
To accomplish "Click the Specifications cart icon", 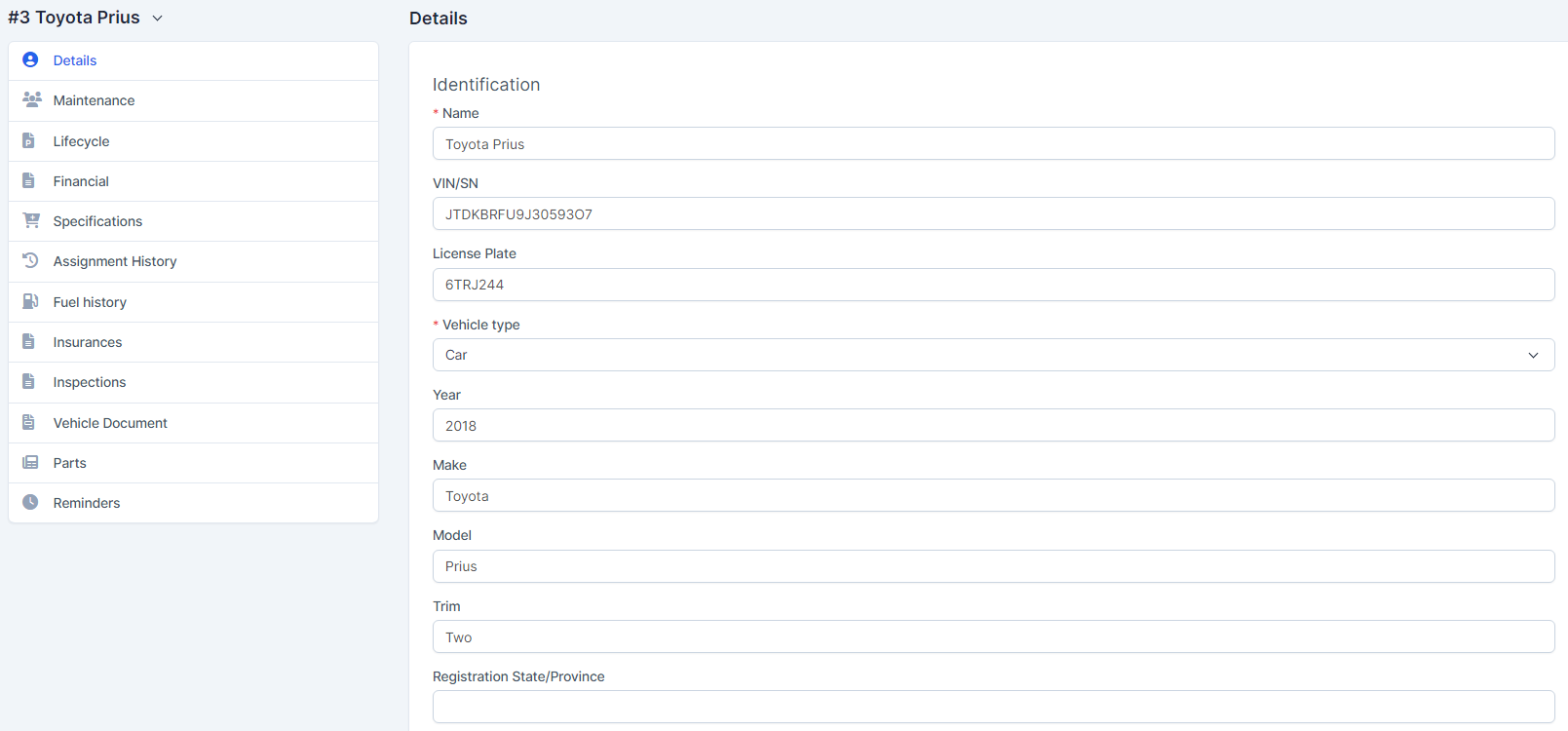I will tap(31, 221).
